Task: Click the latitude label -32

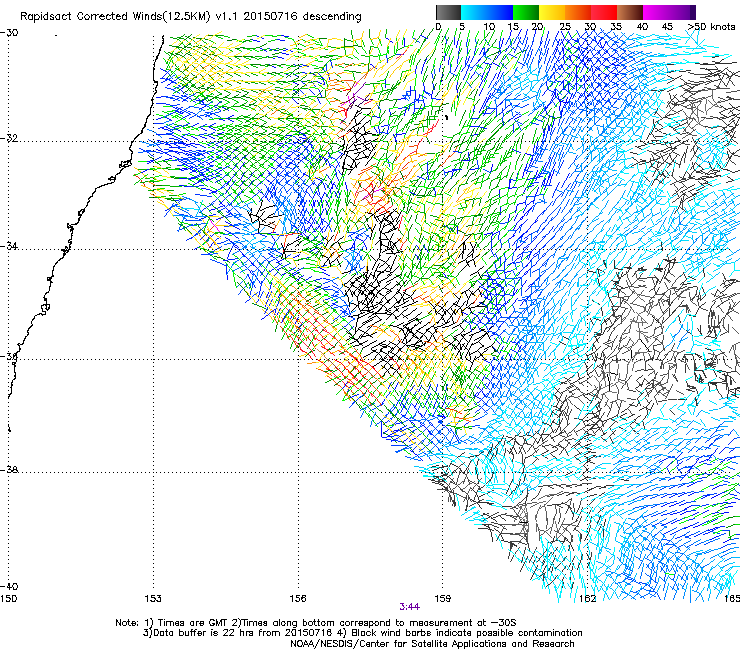Action: [9, 138]
